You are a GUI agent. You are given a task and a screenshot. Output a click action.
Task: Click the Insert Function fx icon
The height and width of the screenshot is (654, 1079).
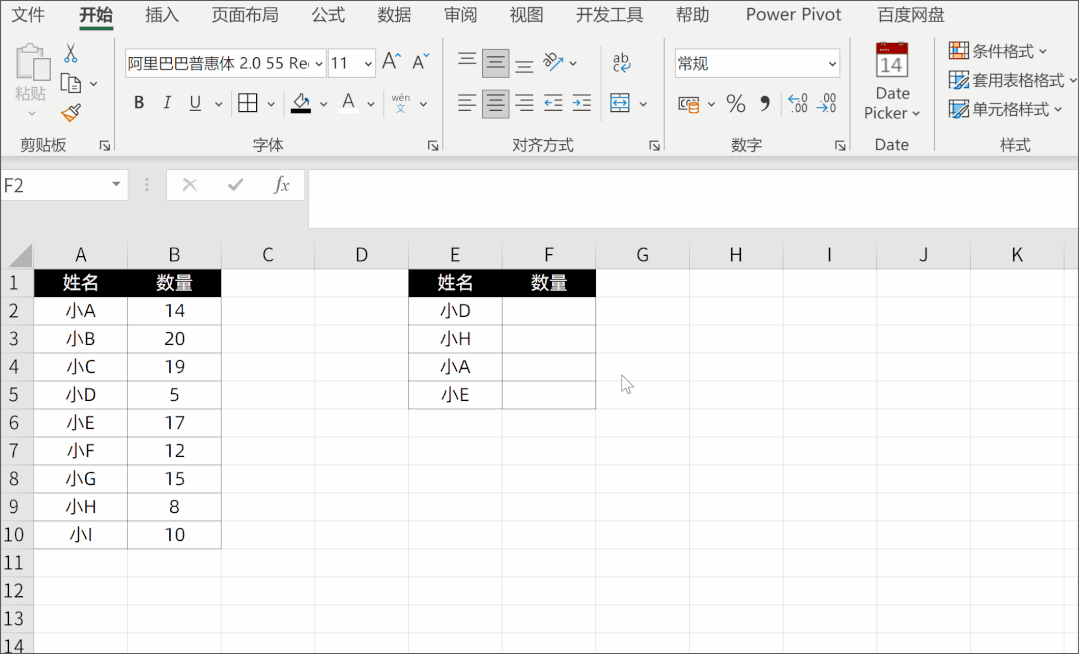click(282, 185)
